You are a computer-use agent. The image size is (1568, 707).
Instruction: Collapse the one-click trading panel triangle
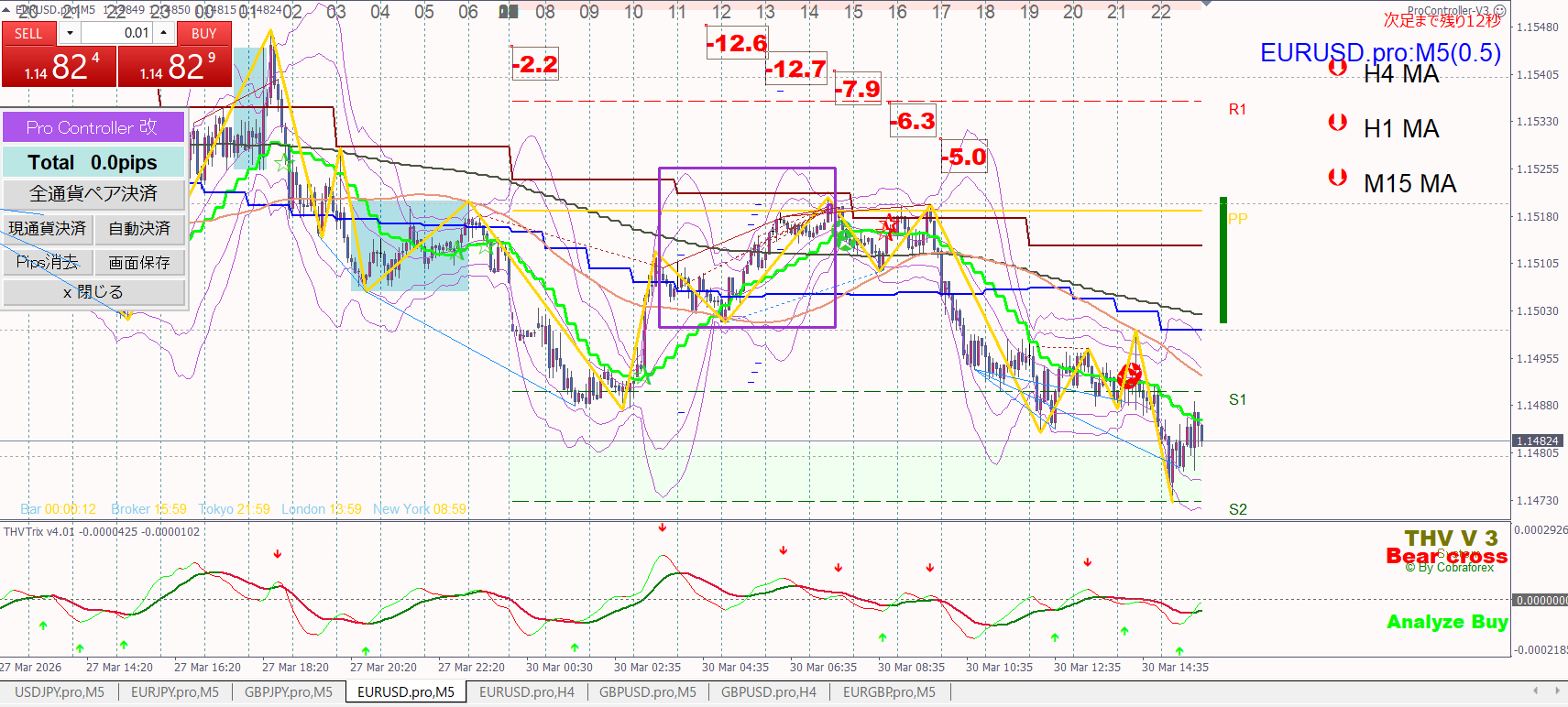click(x=7, y=9)
